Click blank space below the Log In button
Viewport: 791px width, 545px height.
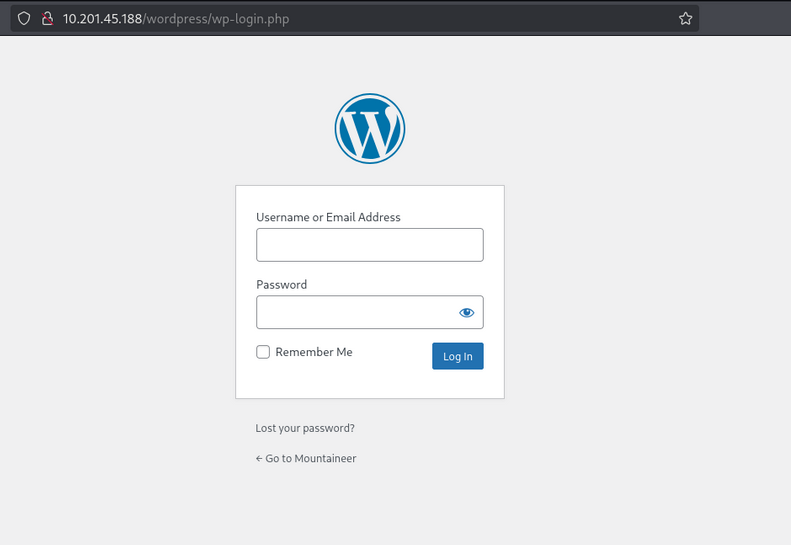458,385
